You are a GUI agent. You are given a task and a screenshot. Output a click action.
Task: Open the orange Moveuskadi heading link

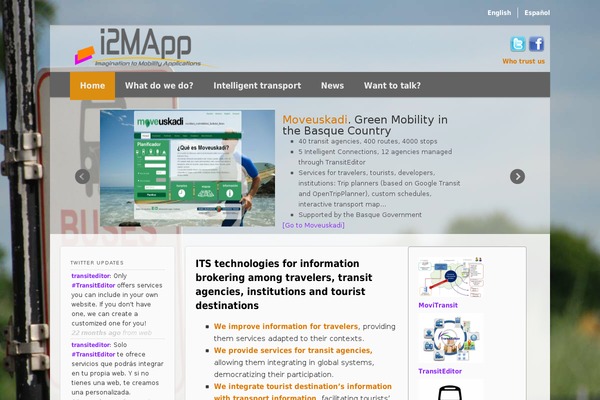pos(315,120)
